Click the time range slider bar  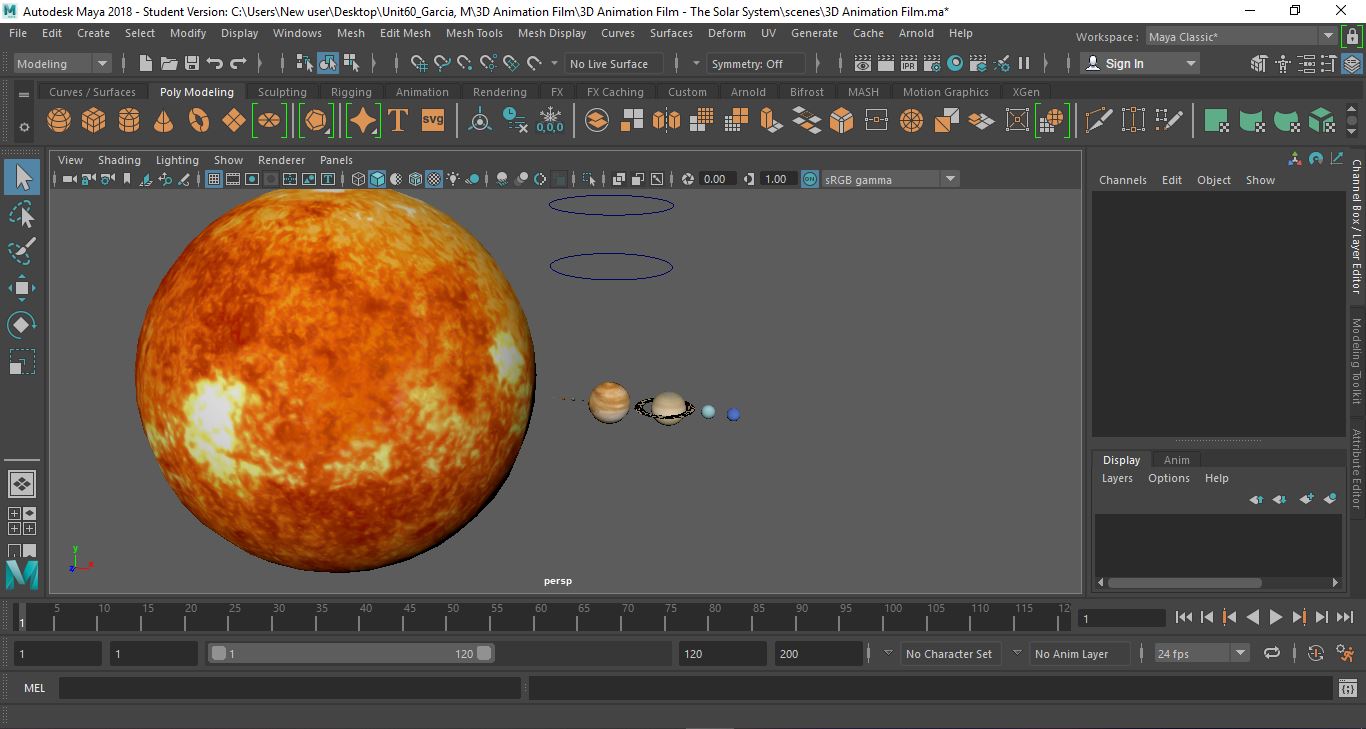(350, 653)
